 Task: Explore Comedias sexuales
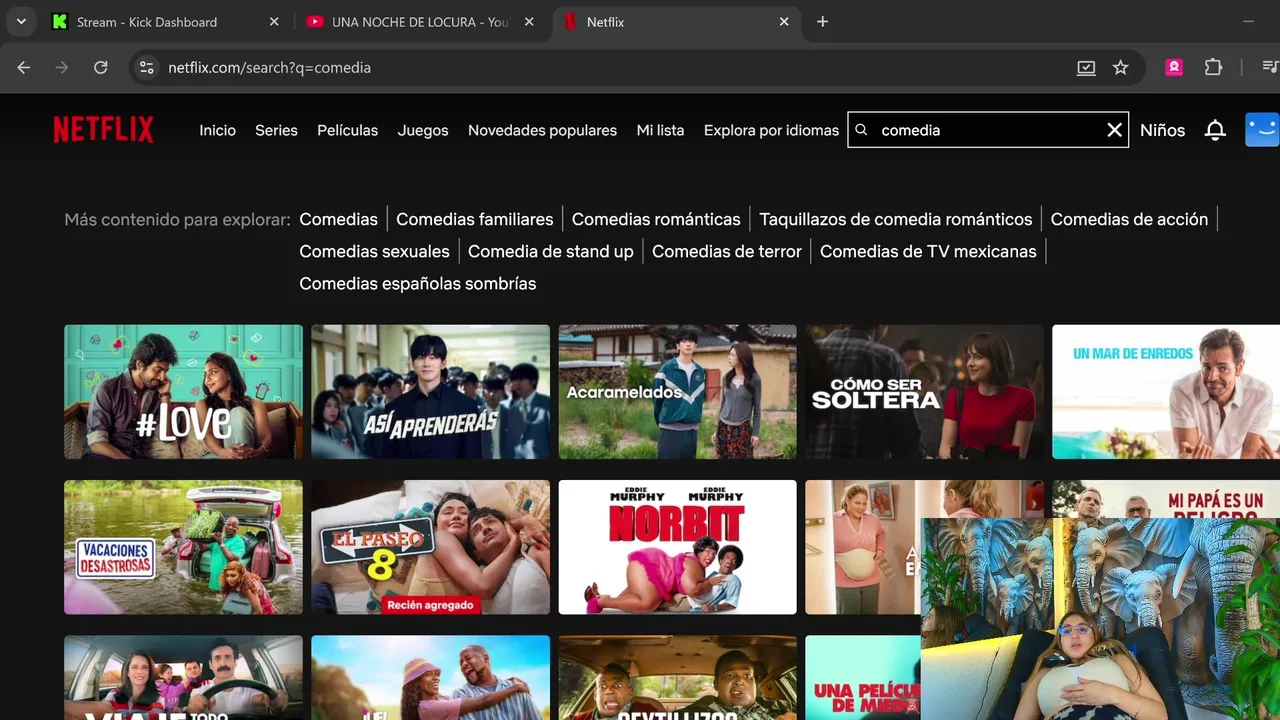point(374,251)
